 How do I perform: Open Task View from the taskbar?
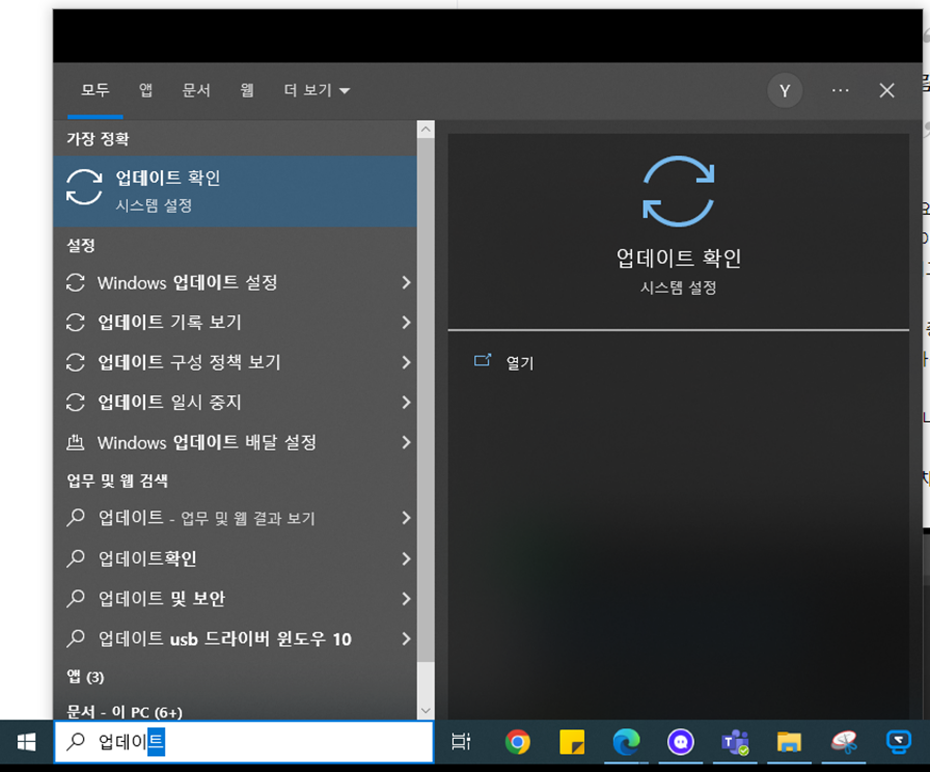461,742
